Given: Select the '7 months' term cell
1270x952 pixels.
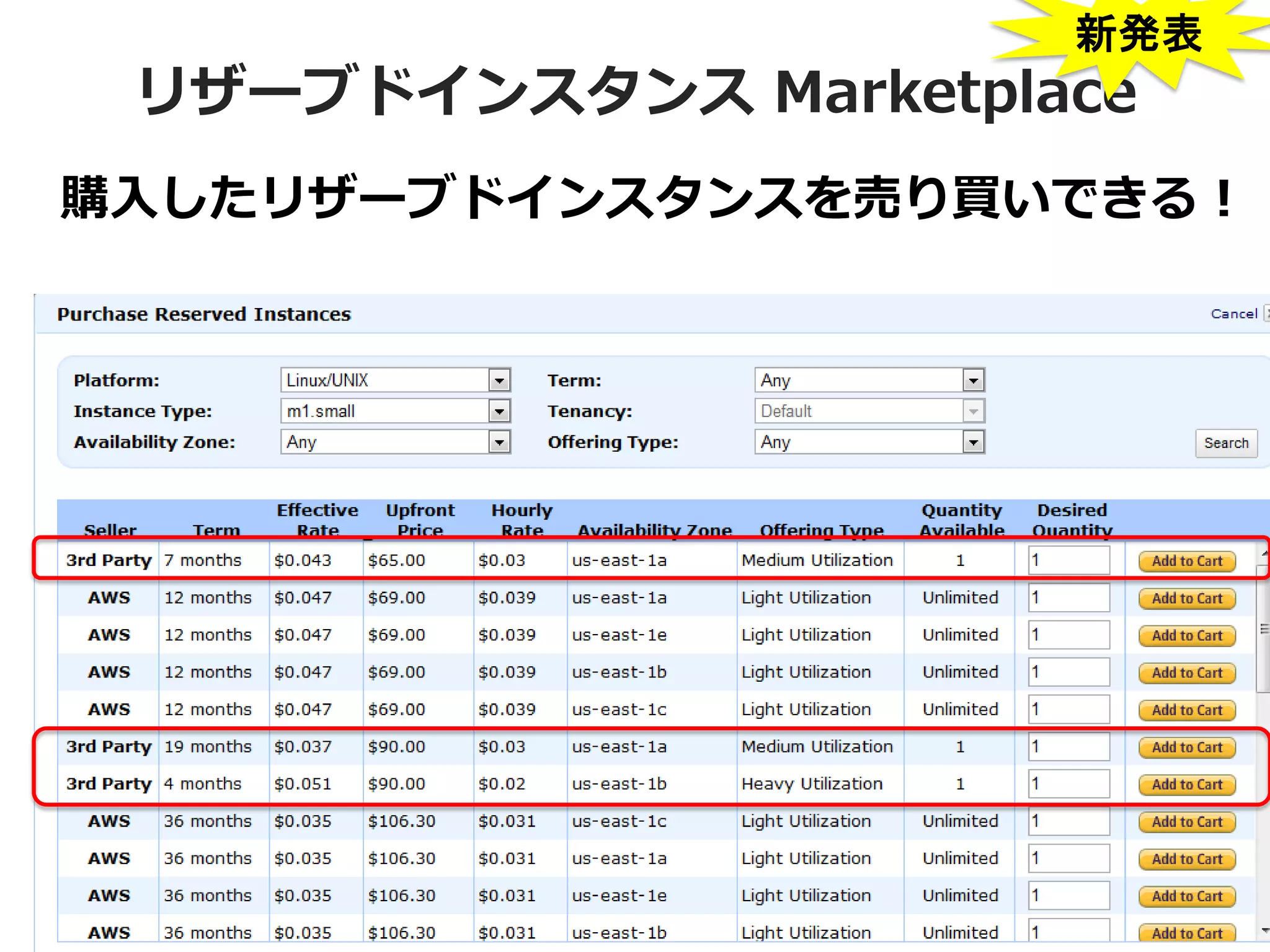Looking at the screenshot, I should [214, 560].
